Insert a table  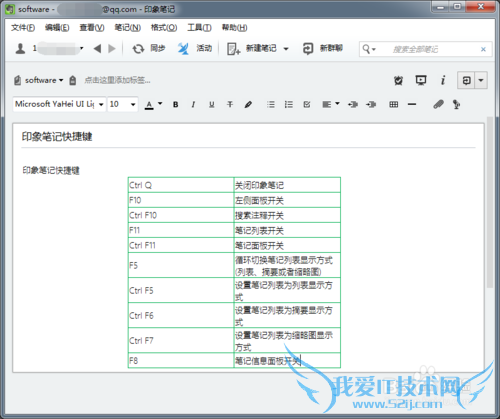pyautogui.click(x=394, y=105)
